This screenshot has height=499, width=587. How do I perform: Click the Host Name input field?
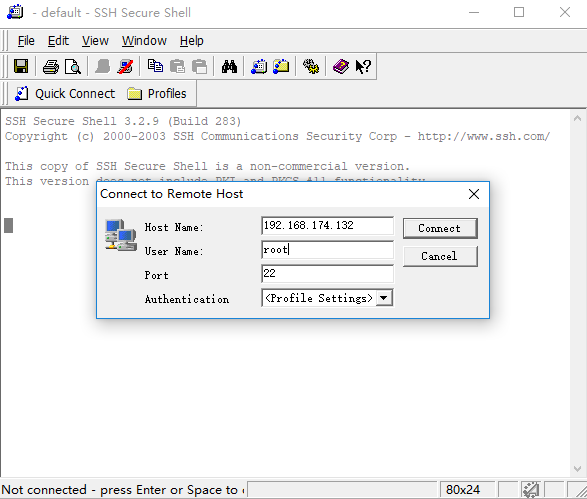coord(327,225)
